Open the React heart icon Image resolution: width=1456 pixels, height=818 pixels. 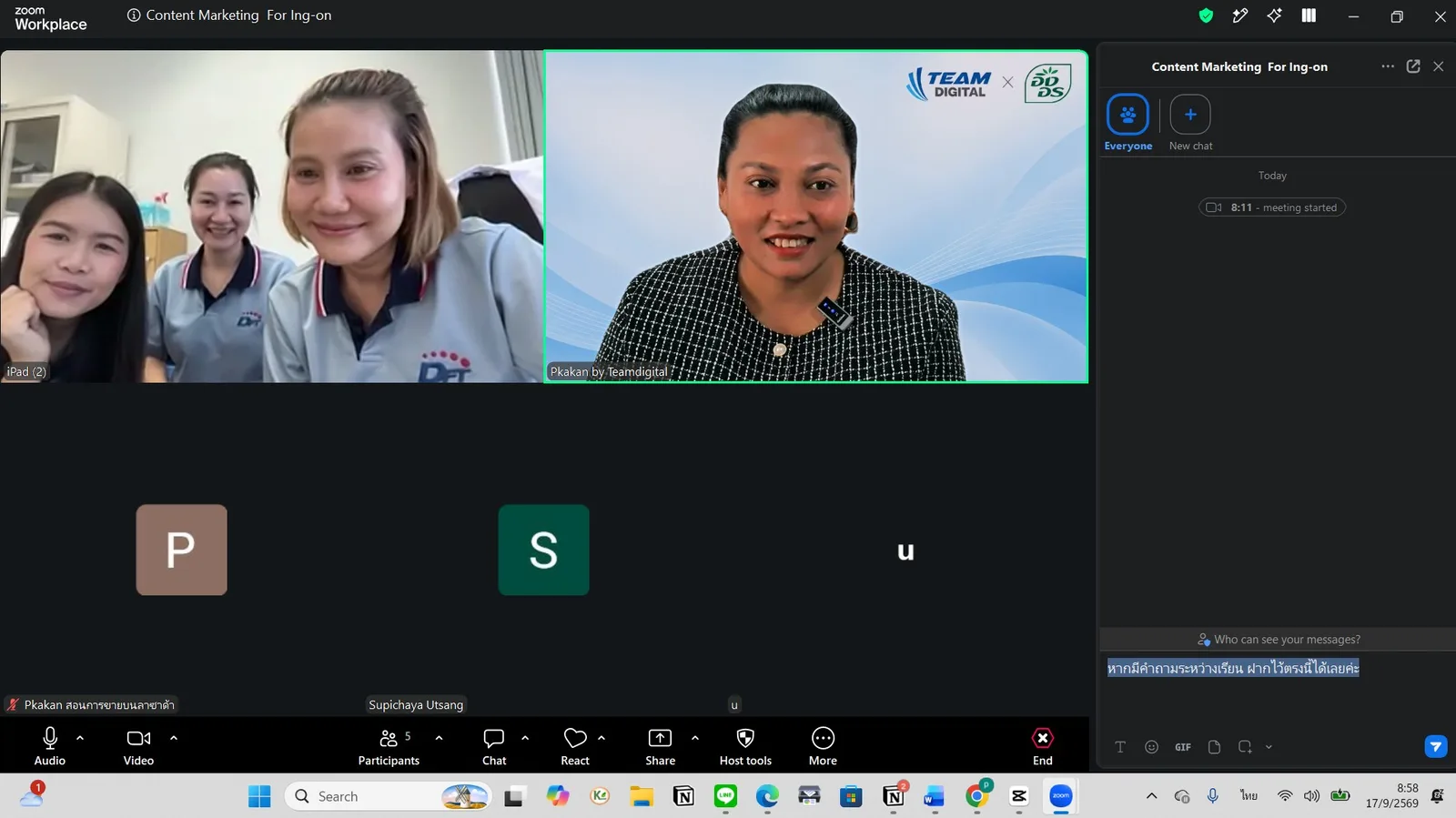575,738
